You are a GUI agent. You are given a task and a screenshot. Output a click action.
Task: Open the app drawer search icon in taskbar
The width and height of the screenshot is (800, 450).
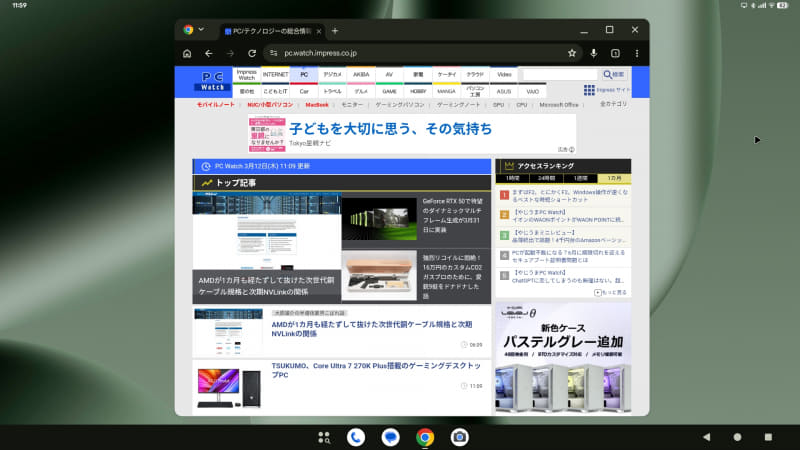point(324,437)
